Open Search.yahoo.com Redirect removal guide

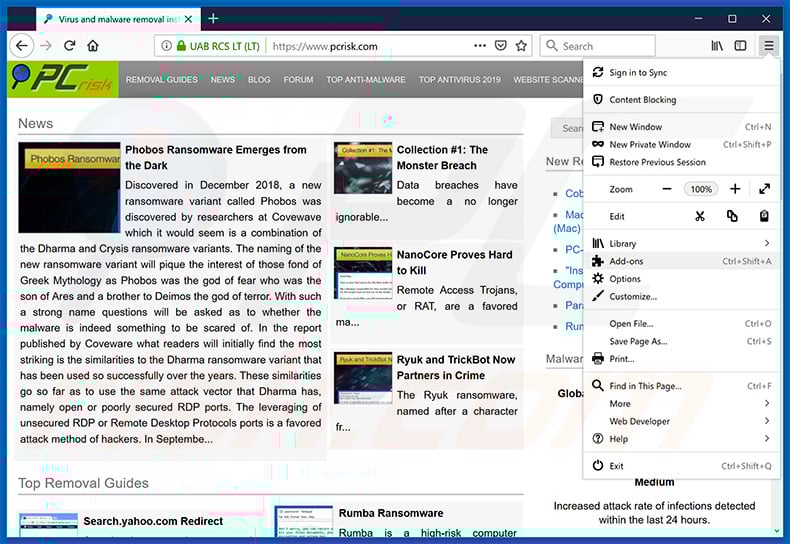(153, 521)
